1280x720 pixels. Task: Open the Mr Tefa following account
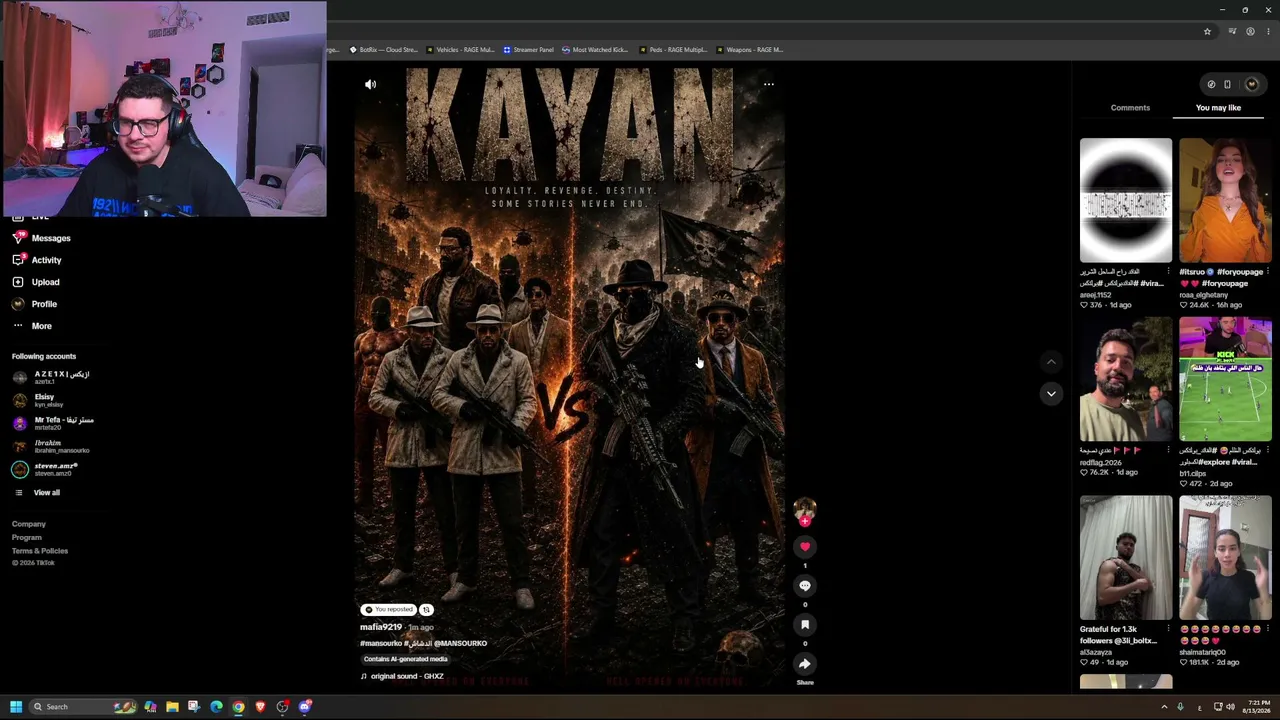(53, 423)
